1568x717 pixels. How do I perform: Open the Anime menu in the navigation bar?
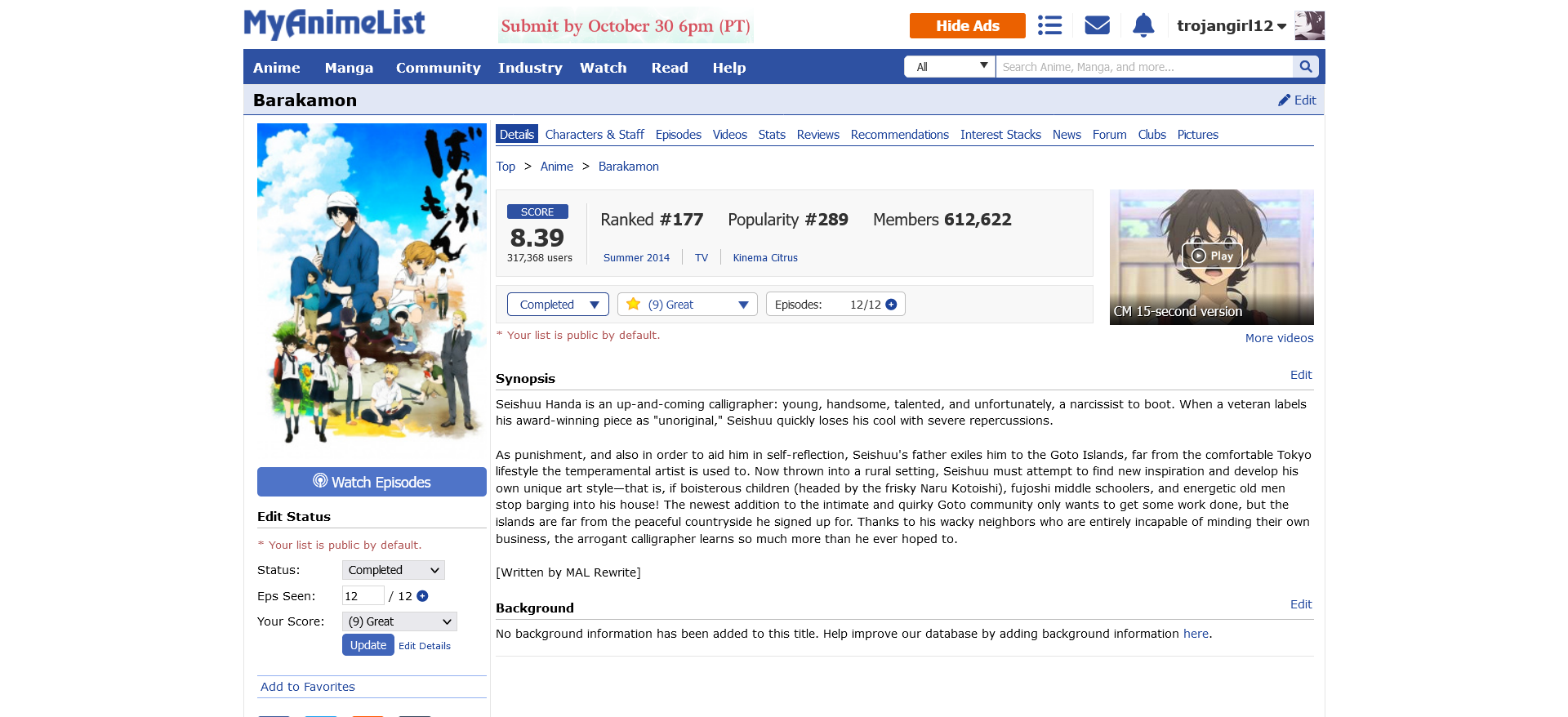click(x=276, y=68)
